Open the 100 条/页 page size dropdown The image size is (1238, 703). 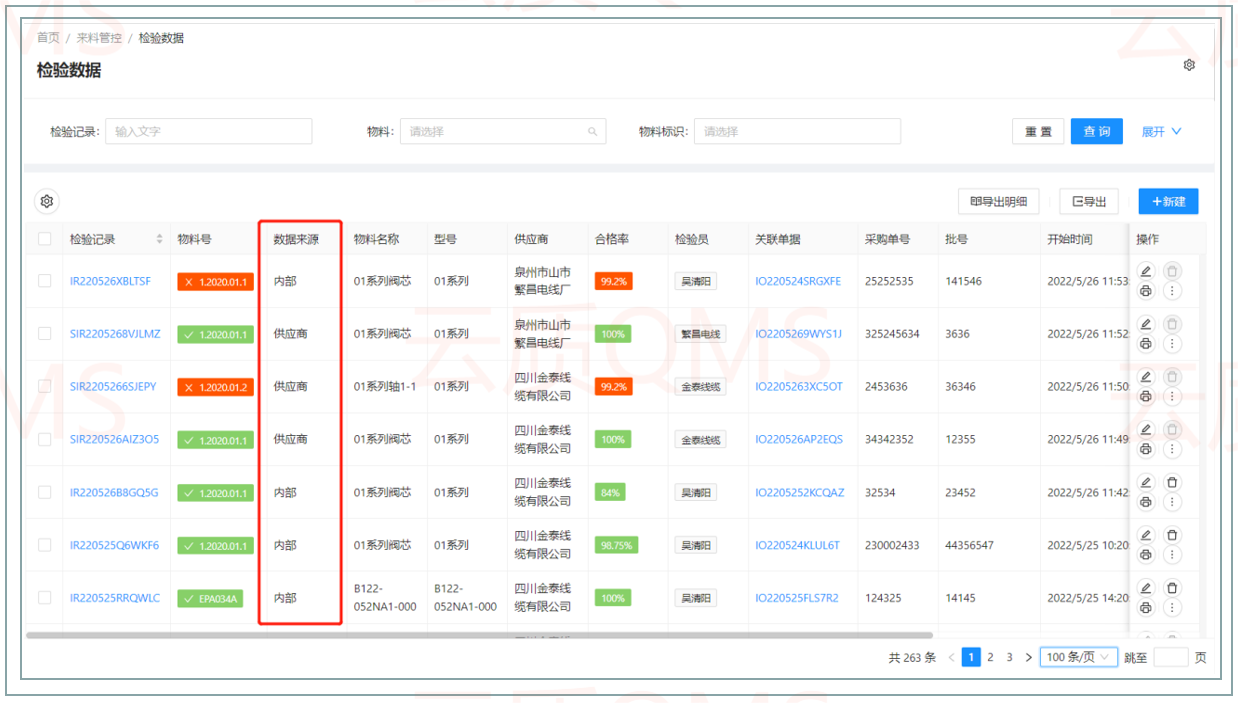point(1078,657)
